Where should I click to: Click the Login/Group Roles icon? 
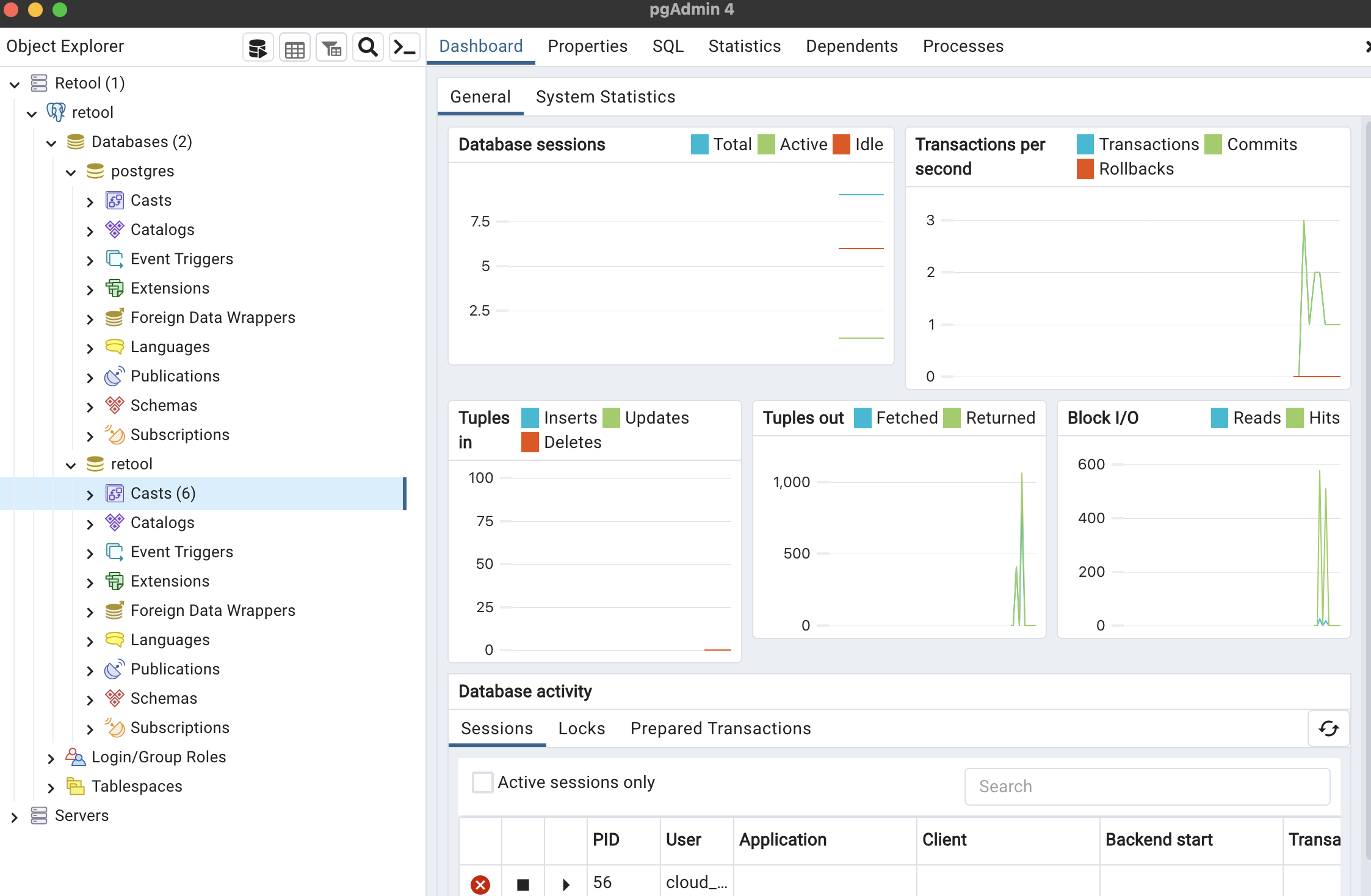pyautogui.click(x=76, y=757)
